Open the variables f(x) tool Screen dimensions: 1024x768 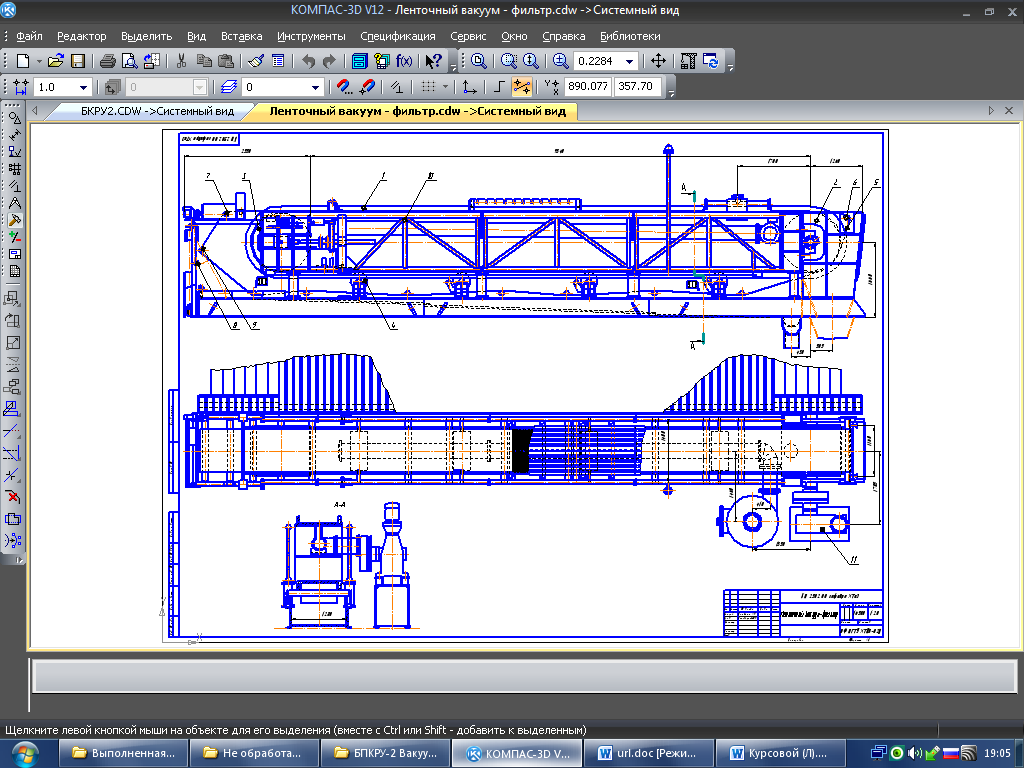(404, 61)
